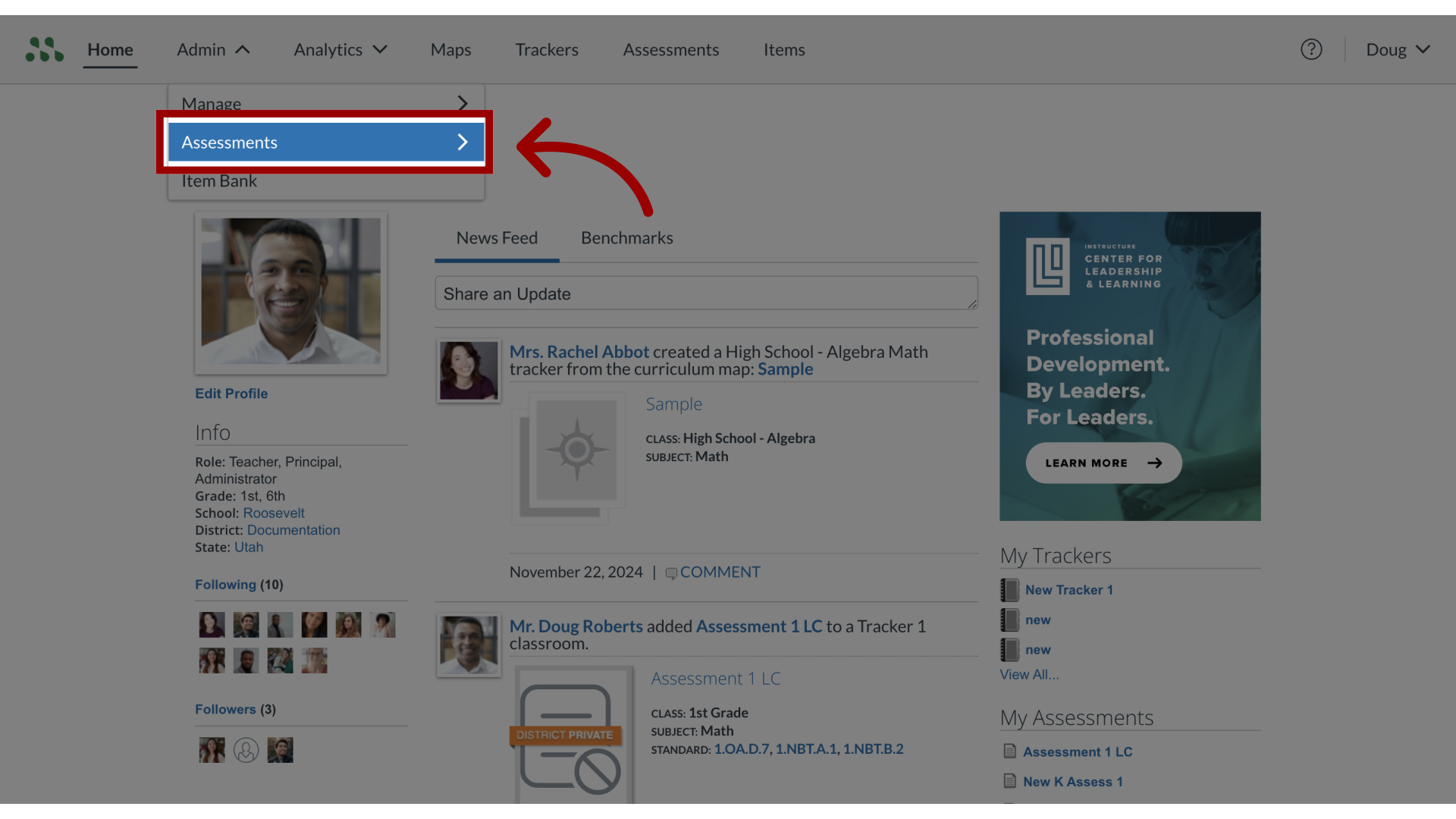Click the Assessment 1 LC link
The image size is (1456, 819).
click(x=1078, y=751)
